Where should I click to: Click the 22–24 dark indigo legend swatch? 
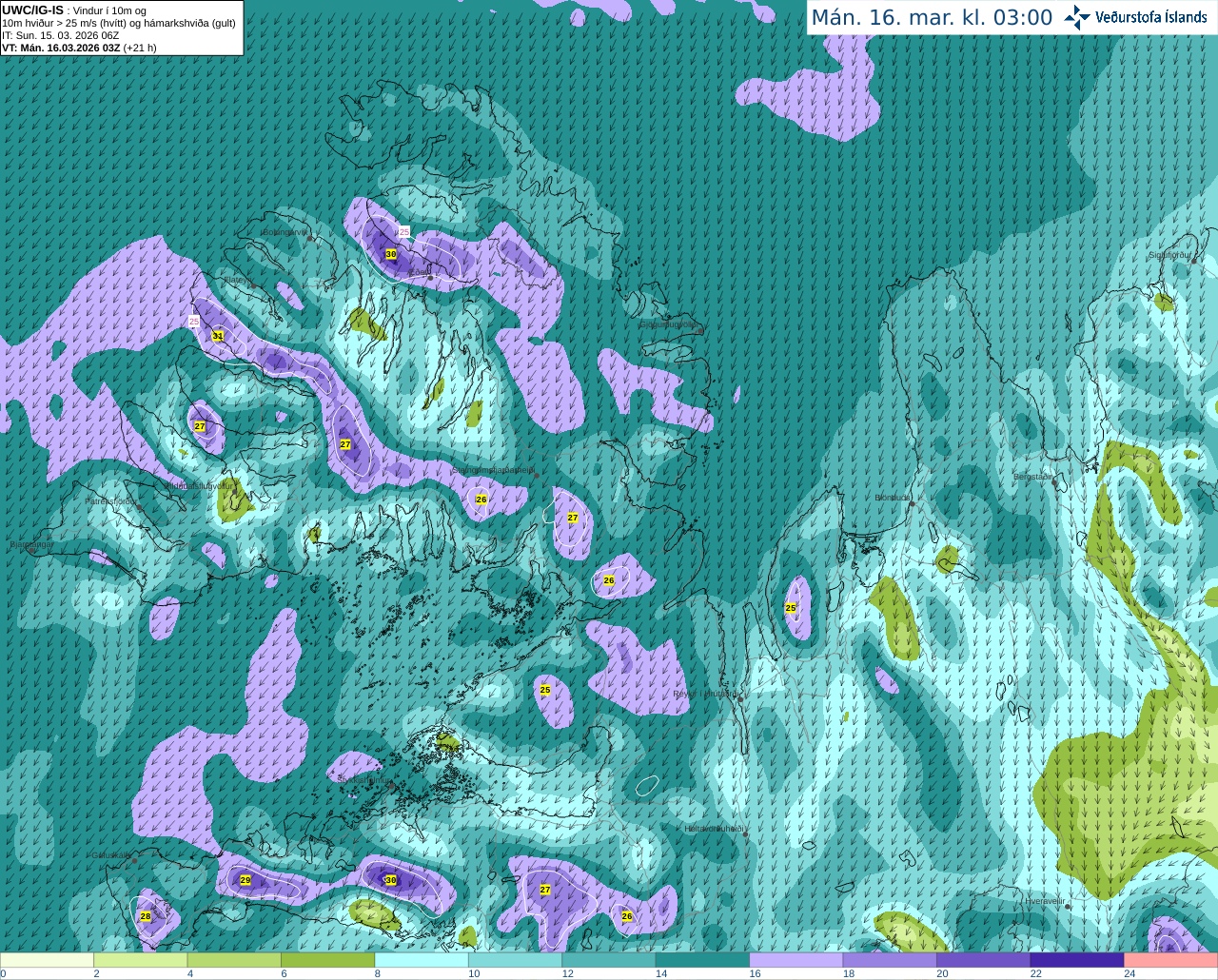coord(1077,960)
